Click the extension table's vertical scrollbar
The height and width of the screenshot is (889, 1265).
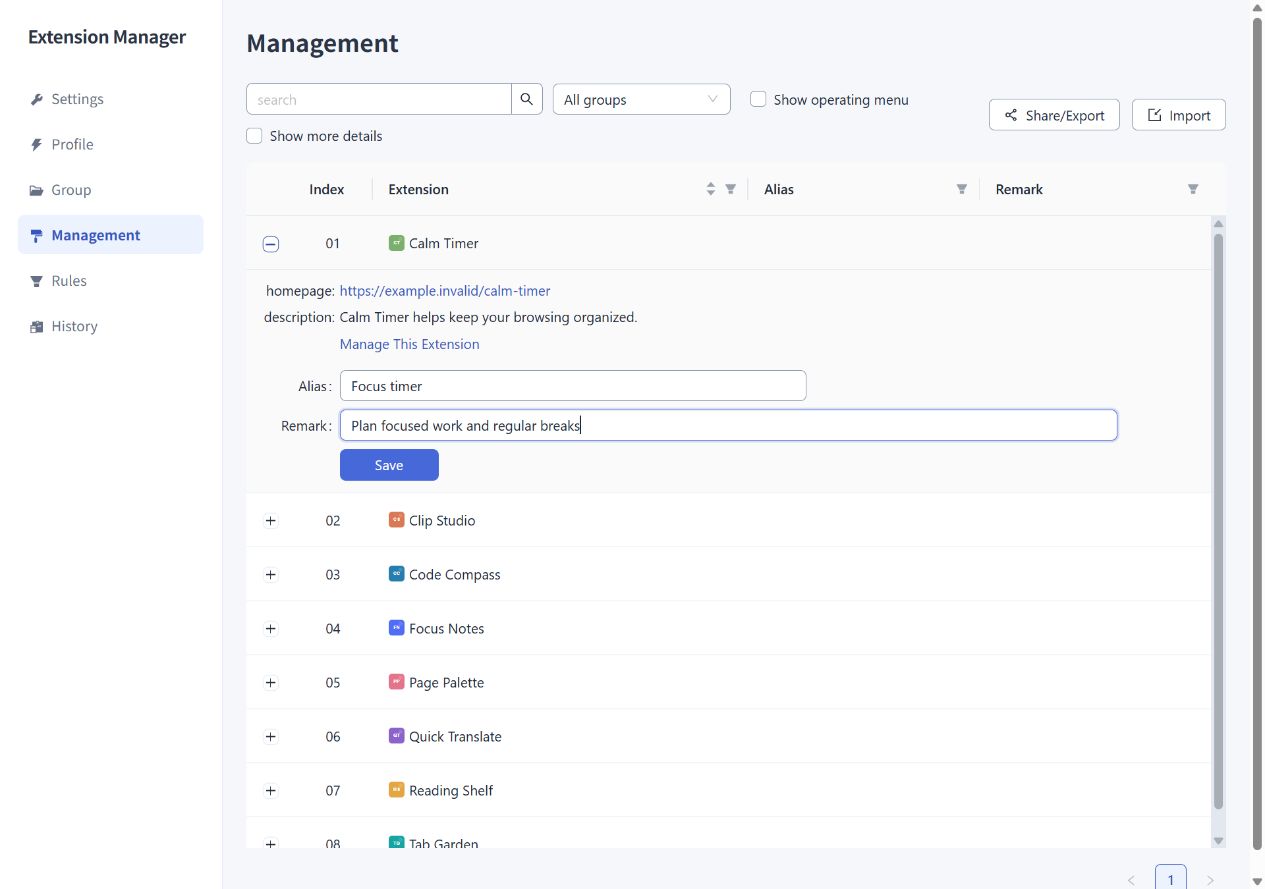click(x=1218, y=520)
